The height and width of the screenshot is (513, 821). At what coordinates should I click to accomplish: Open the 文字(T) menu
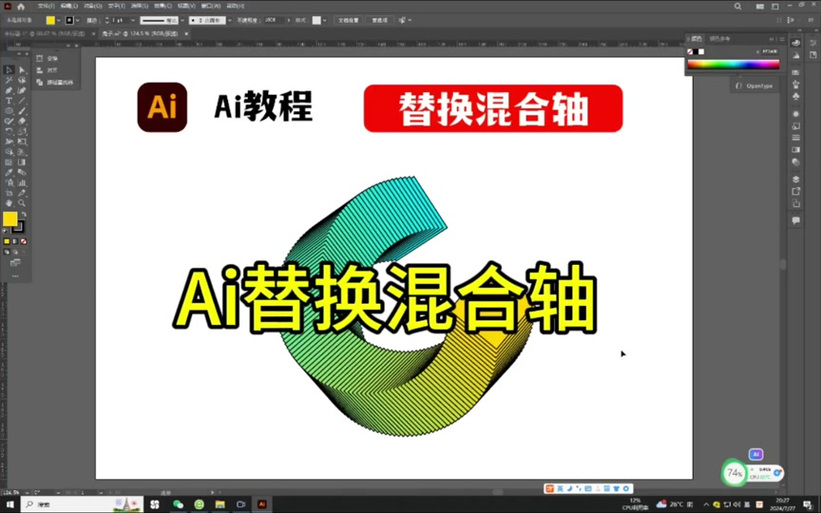point(116,6)
